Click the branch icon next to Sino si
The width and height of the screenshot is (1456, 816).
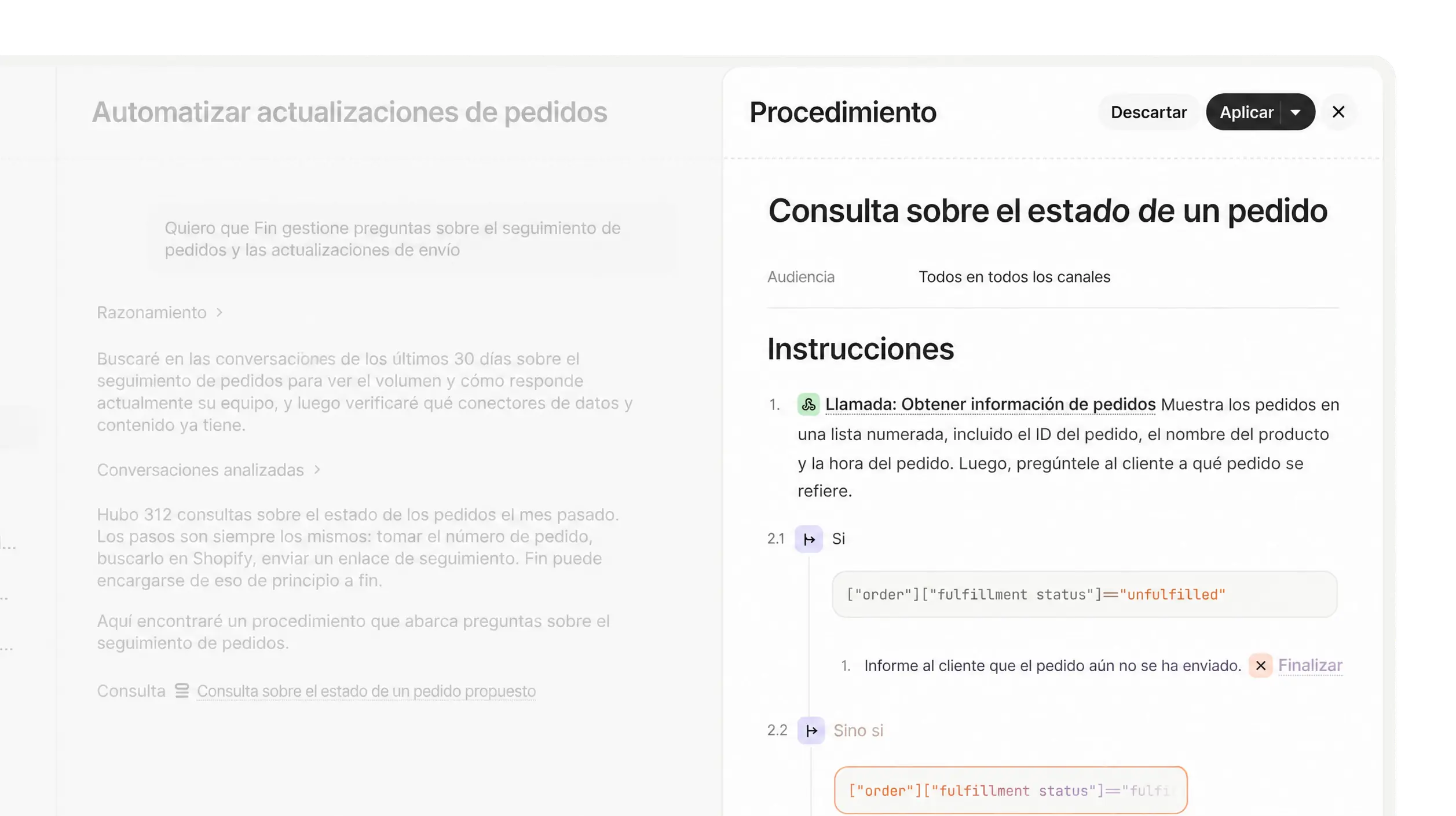pyautogui.click(x=811, y=731)
